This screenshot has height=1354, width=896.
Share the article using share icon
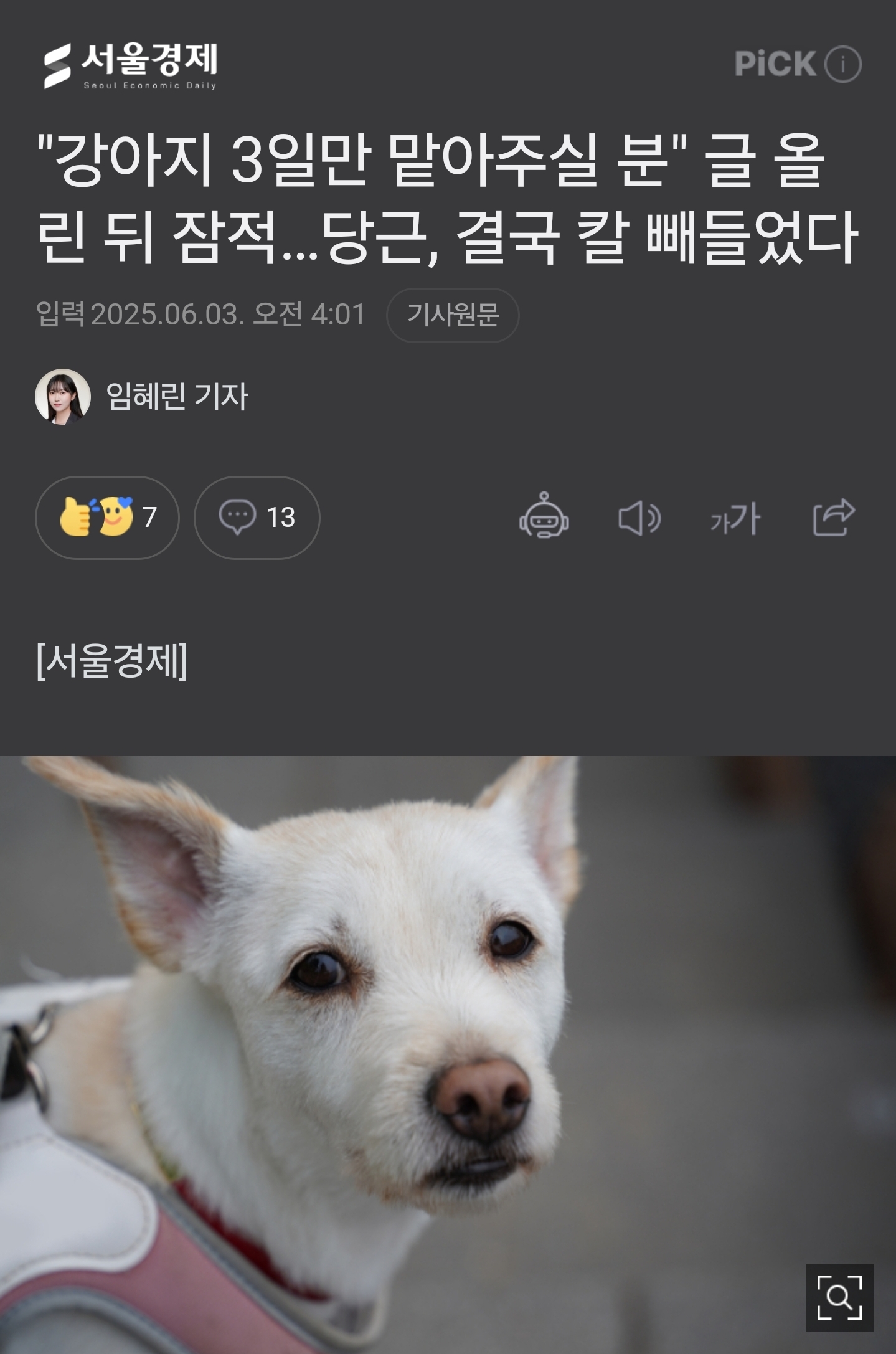834,516
